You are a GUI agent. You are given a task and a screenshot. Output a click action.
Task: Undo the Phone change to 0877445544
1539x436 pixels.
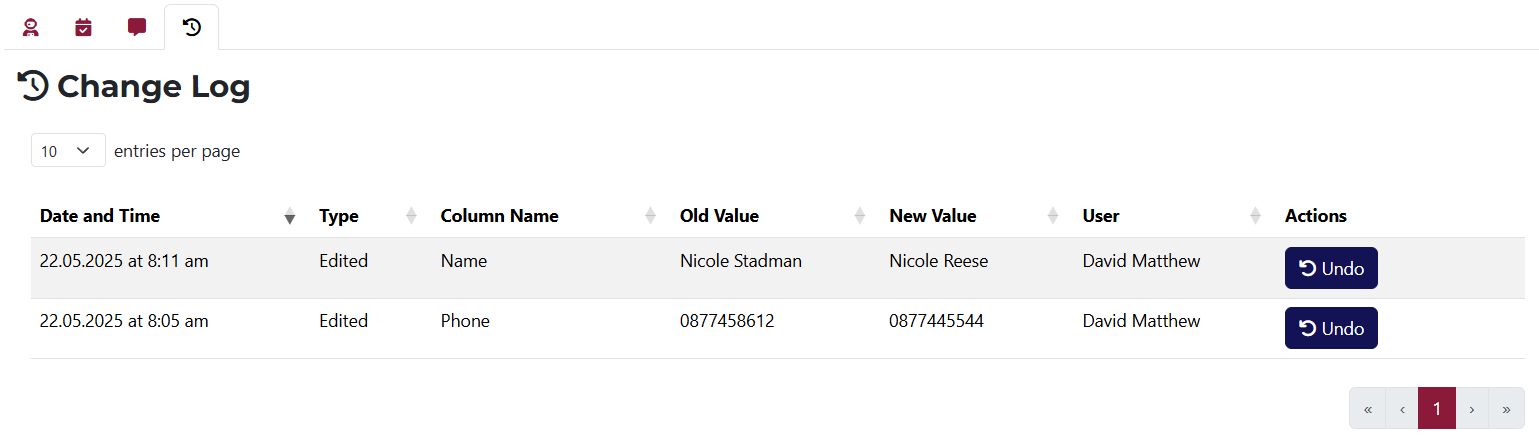point(1331,328)
